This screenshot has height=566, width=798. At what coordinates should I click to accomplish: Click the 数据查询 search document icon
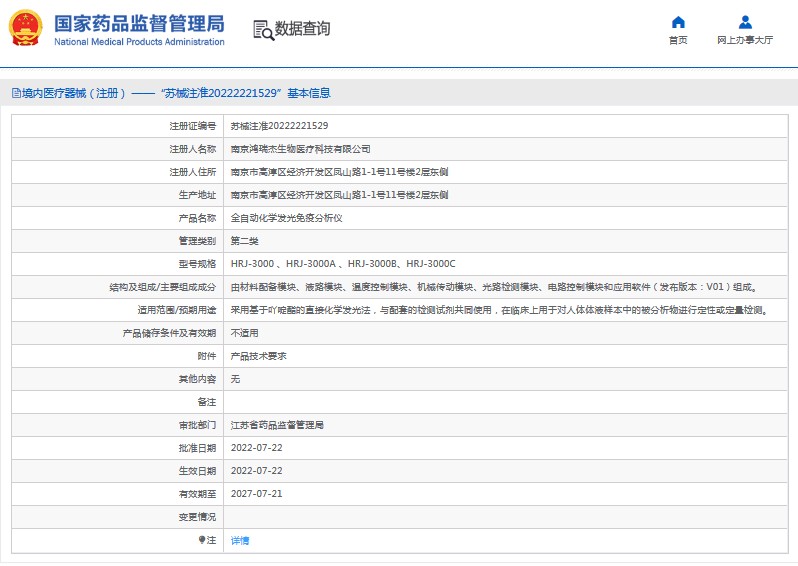263,30
